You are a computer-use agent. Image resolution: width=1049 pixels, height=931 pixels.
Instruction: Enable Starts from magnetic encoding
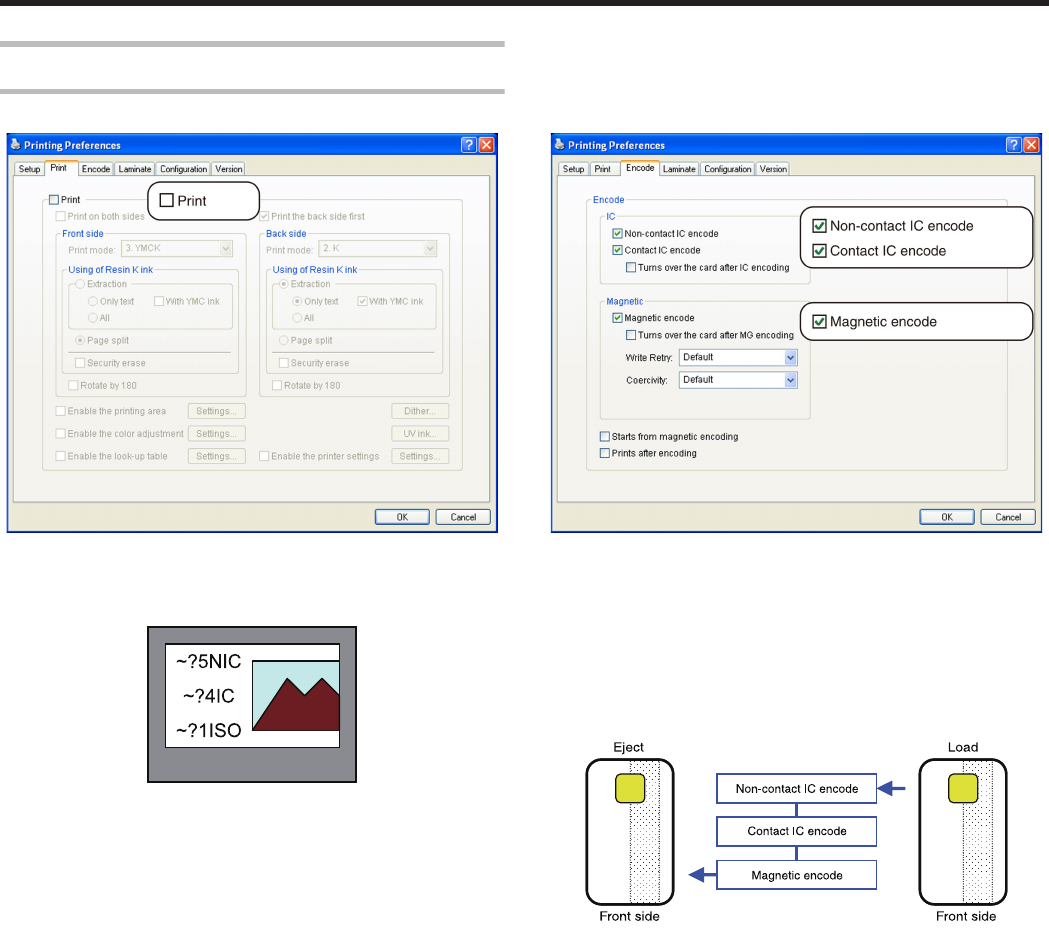(605, 436)
